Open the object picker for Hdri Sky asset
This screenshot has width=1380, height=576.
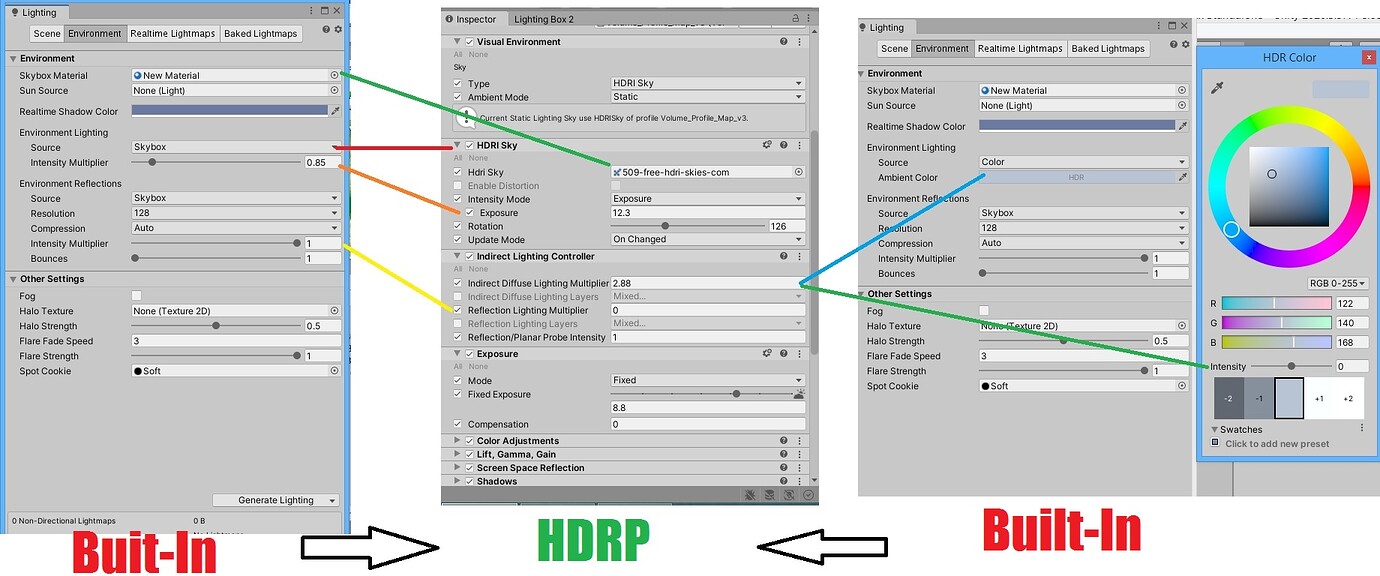[x=798, y=172]
